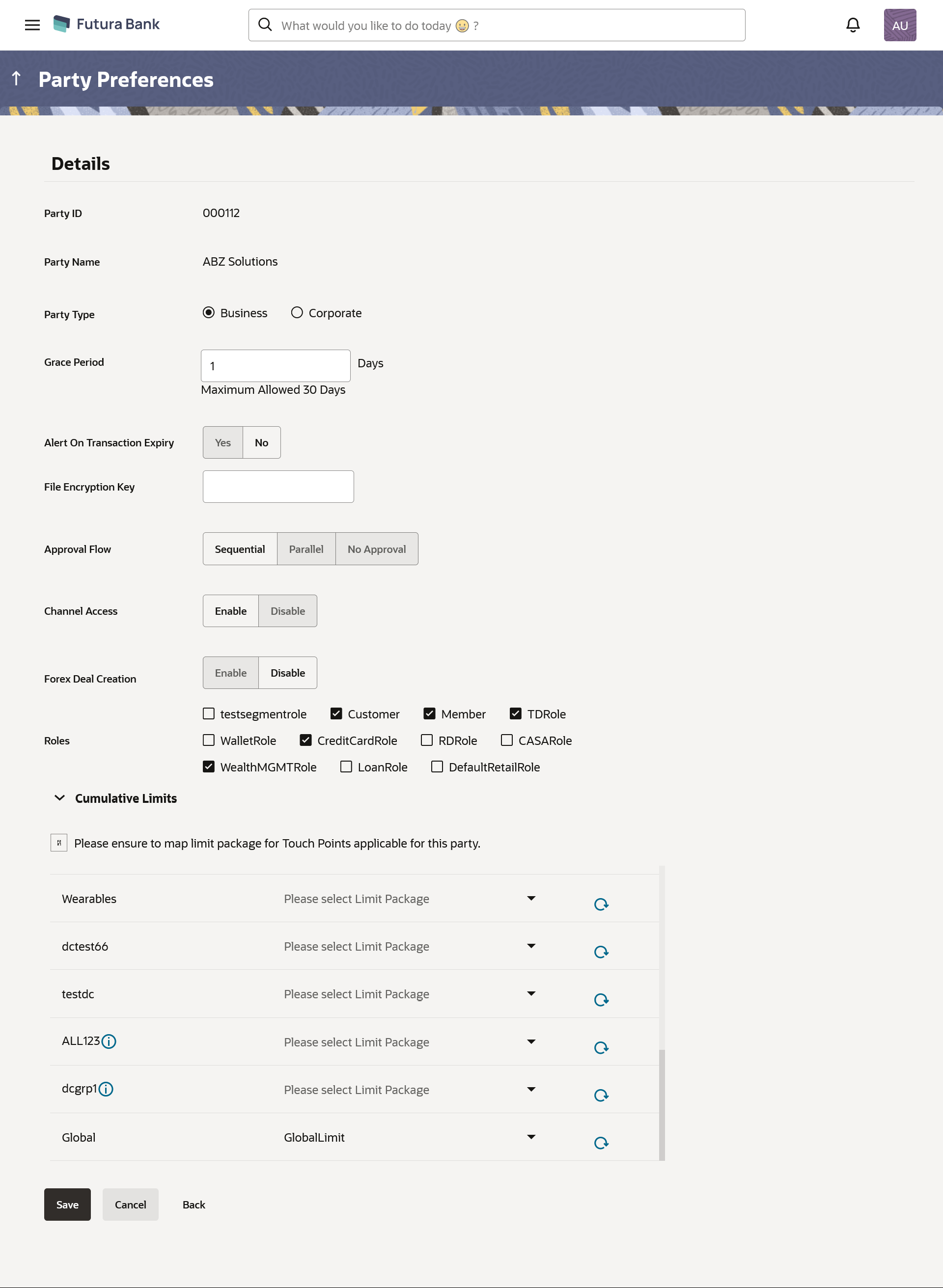Open the hamburger navigation menu

[x=32, y=25]
